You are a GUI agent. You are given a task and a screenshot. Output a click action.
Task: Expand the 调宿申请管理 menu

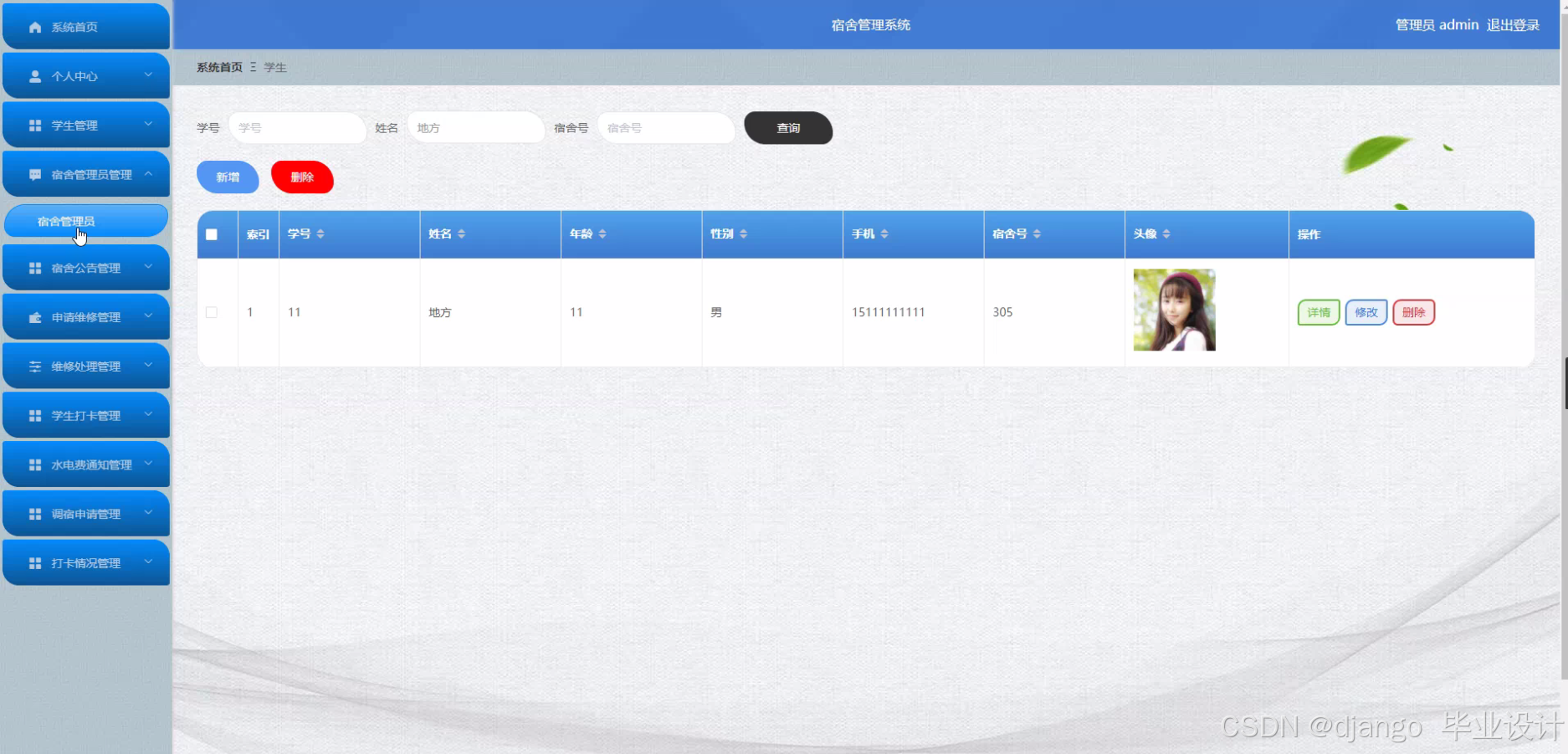tap(85, 513)
